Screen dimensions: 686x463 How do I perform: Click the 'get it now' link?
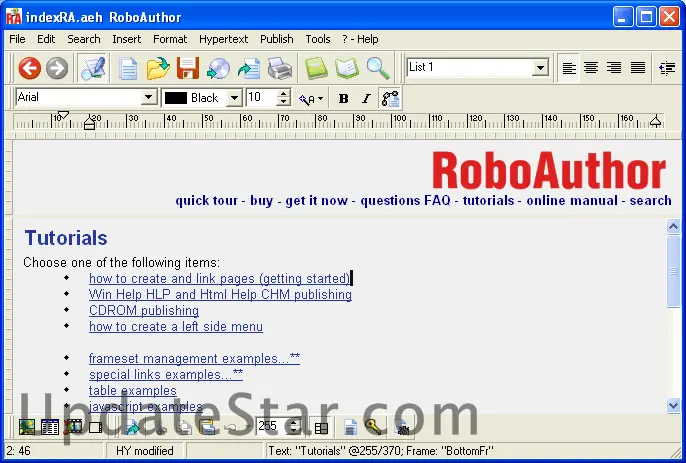316,200
